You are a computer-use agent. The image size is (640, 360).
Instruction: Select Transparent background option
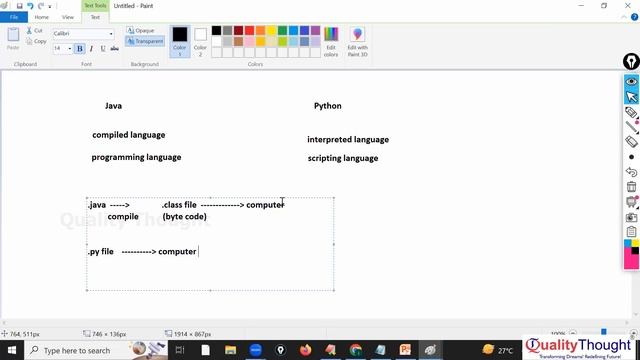pos(145,41)
